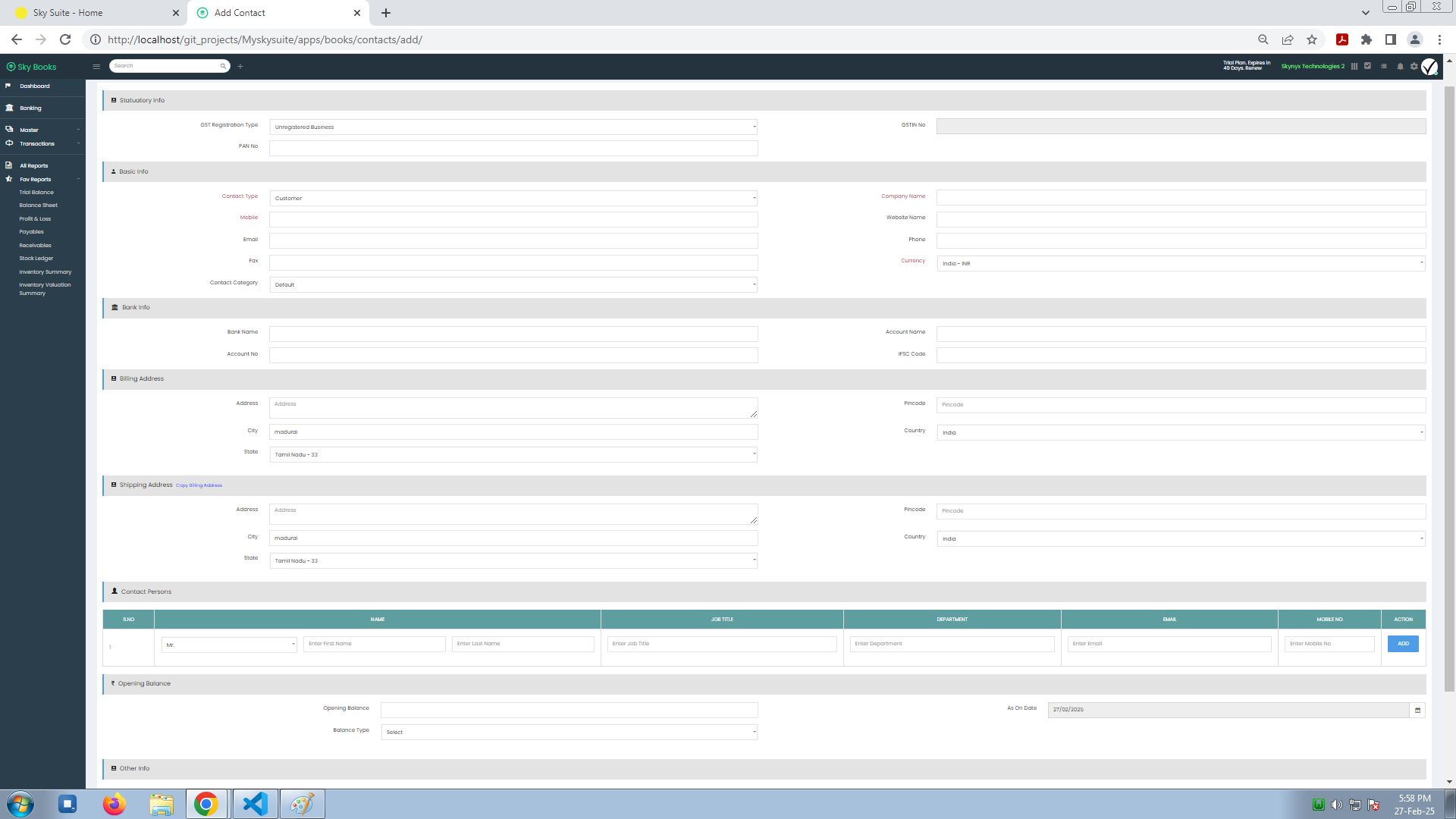The height and width of the screenshot is (819, 1456).
Task: Focus the PAN No input field
Action: [x=513, y=148]
